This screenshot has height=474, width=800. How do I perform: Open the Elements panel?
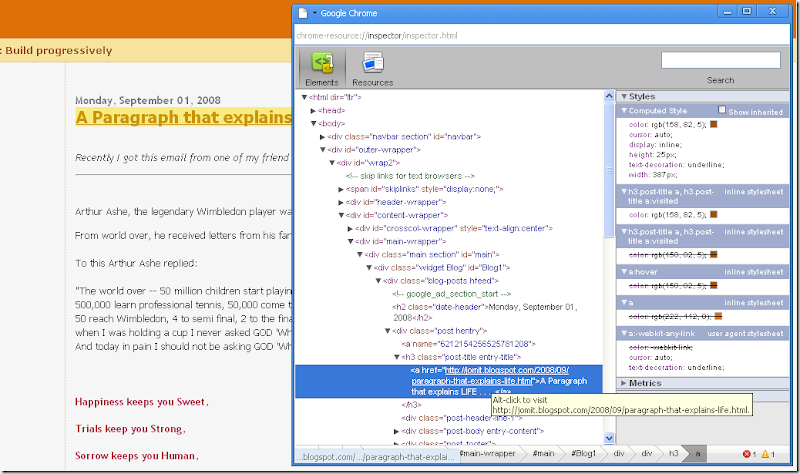pos(321,69)
